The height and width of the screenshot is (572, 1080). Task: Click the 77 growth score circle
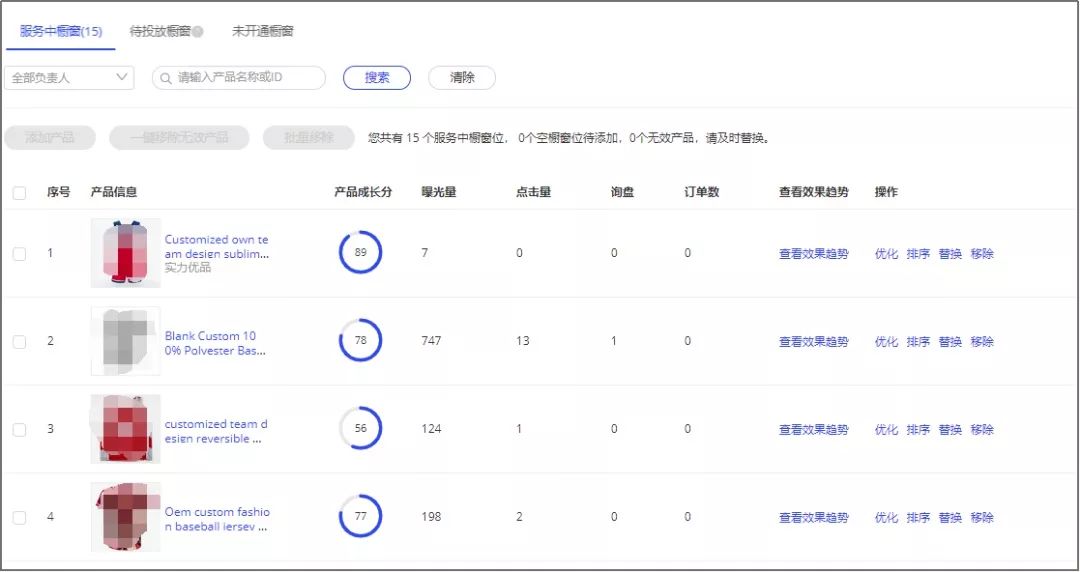[360, 517]
